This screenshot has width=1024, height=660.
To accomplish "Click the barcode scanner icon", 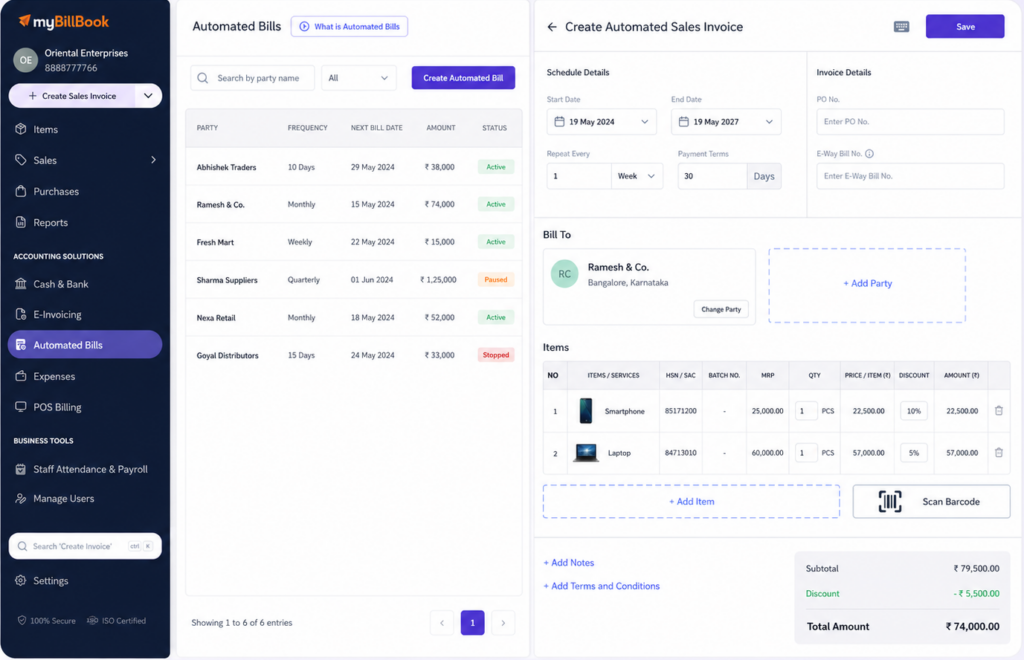I will click(889, 501).
